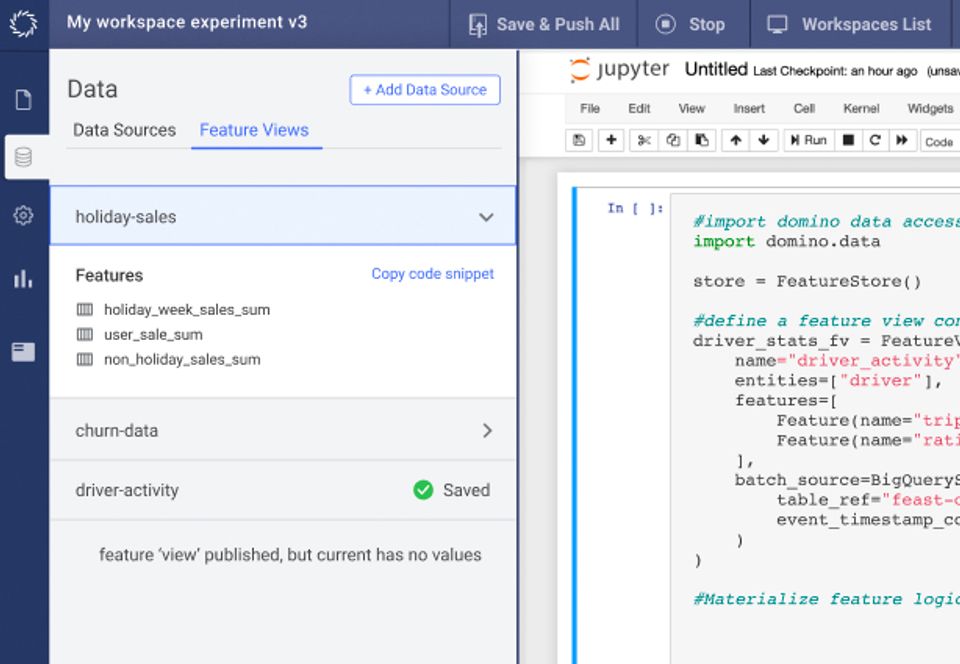Cut the selected cell with scissors icon
This screenshot has height=664, width=960.
click(x=643, y=140)
